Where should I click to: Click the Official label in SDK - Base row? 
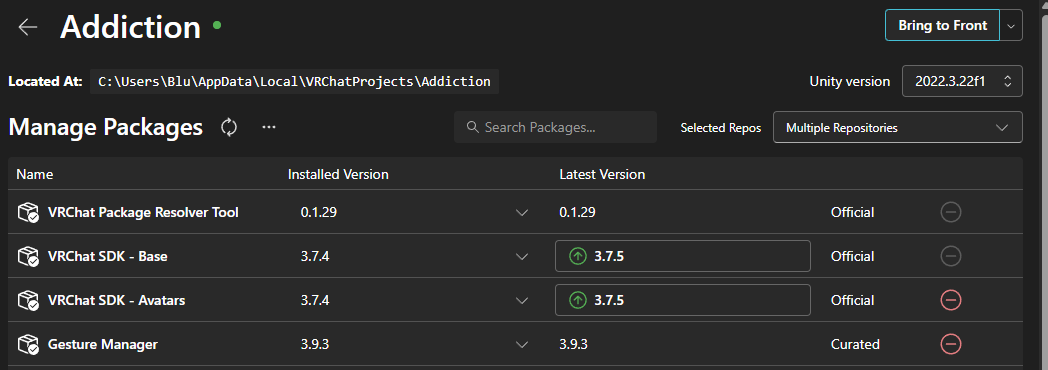852,256
